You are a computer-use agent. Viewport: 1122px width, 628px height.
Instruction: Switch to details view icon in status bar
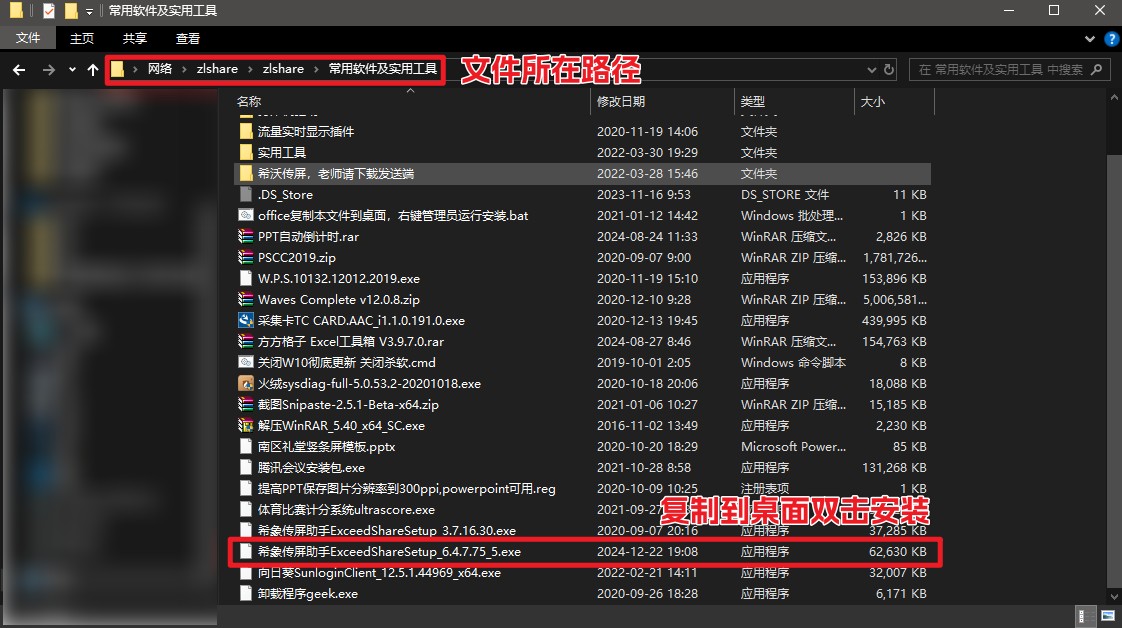1084,616
